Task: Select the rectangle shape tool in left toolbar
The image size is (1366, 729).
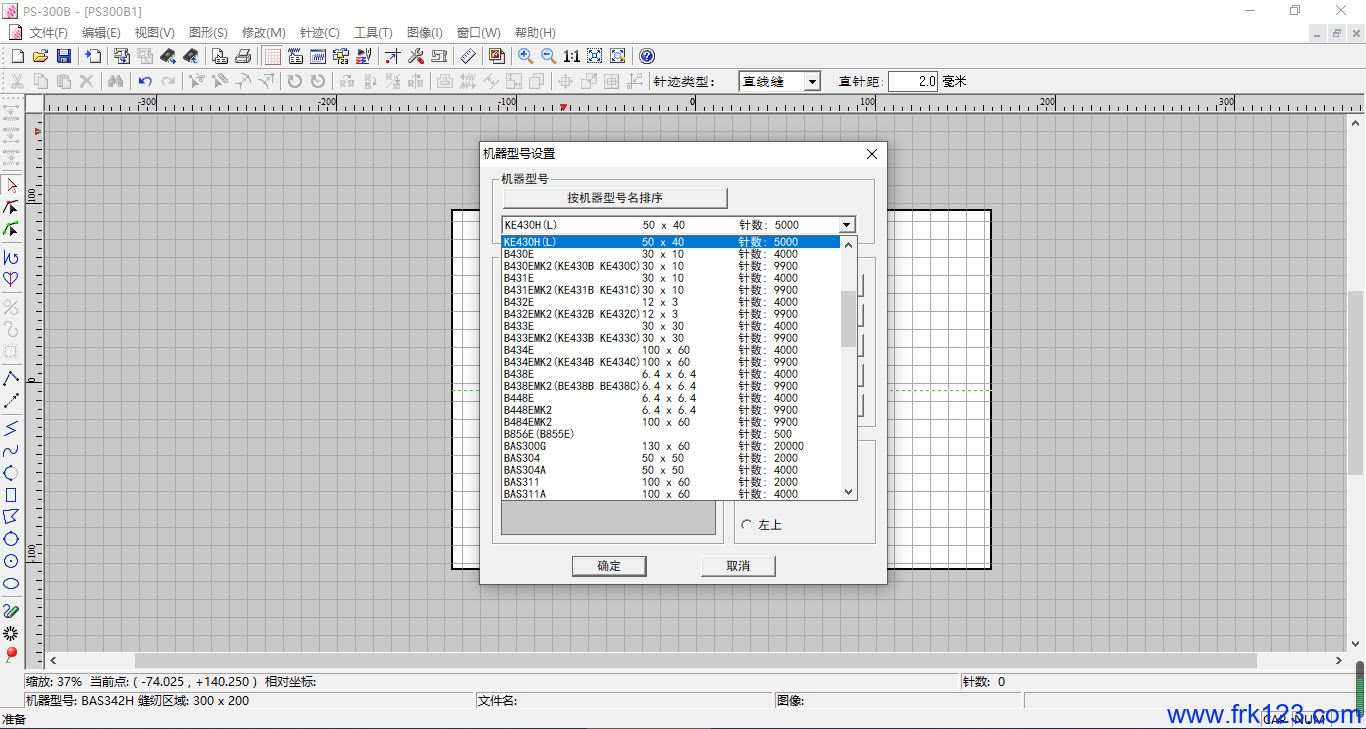Action: click(11, 495)
